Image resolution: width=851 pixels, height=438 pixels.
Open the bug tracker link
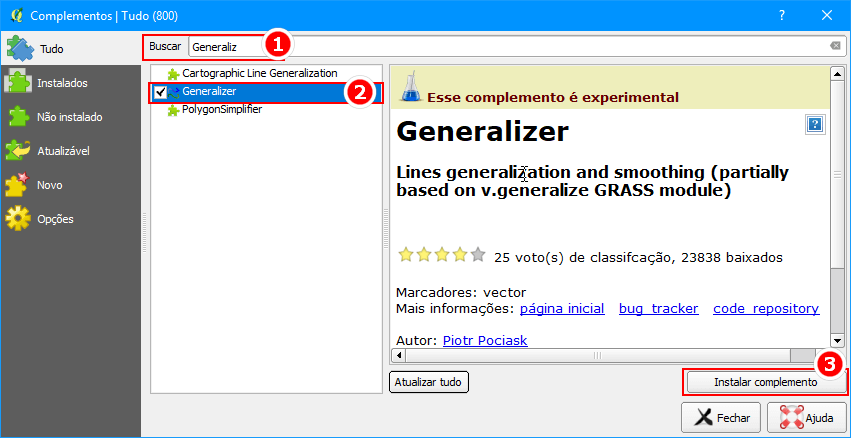pyautogui.click(x=658, y=309)
